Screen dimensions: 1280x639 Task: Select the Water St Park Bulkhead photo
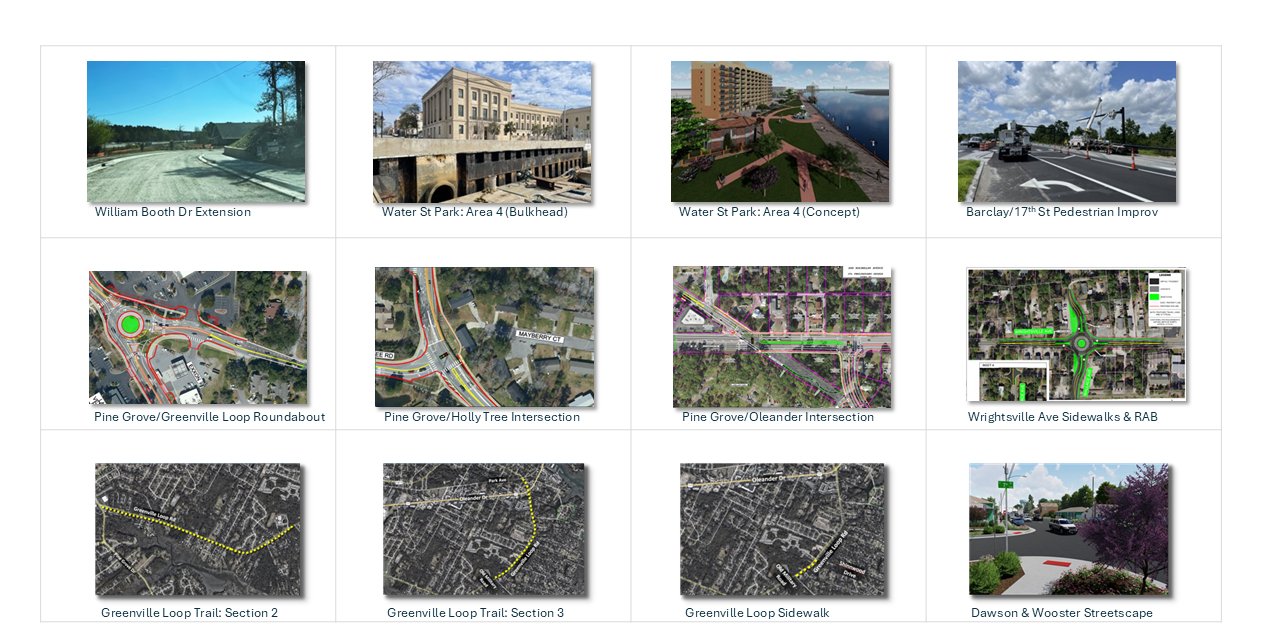click(x=482, y=131)
